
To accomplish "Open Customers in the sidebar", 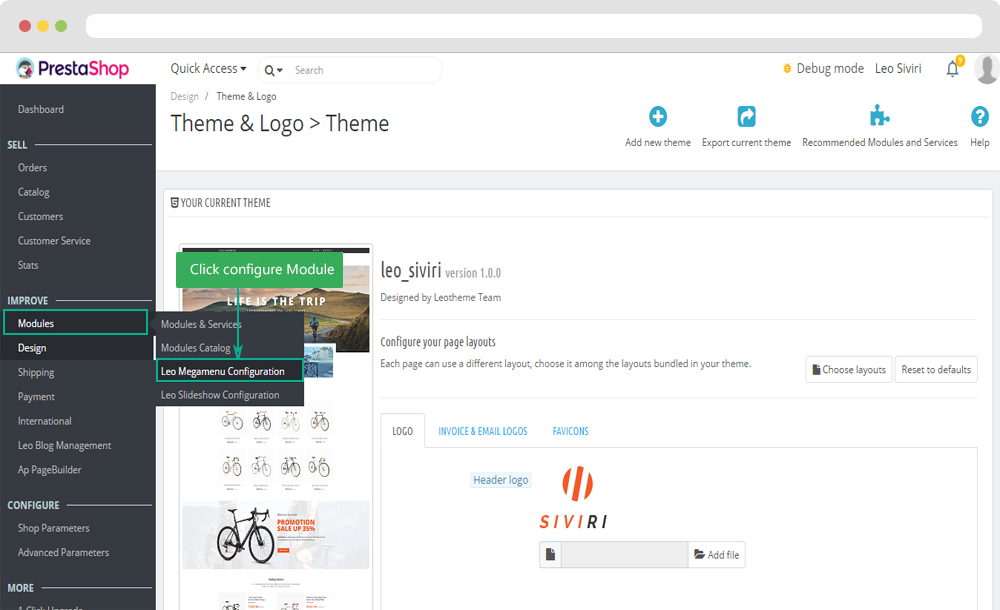I will (41, 216).
